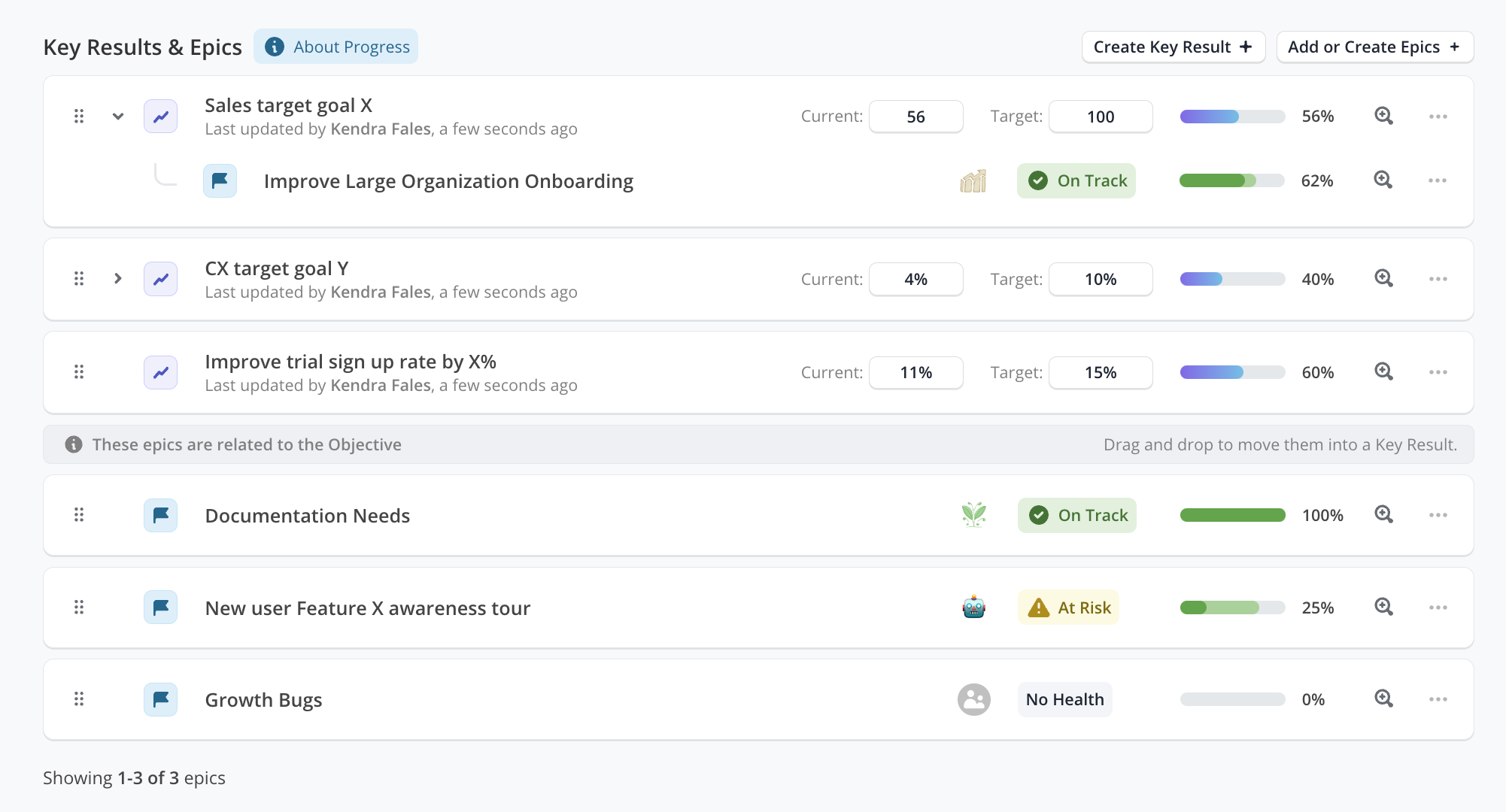Image resolution: width=1506 pixels, height=812 pixels.
Task: Click the key result trend icon for Sales target goal X
Action: tap(160, 116)
